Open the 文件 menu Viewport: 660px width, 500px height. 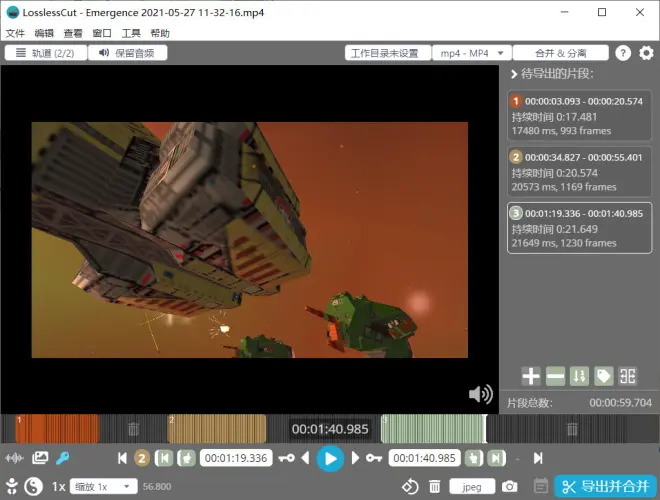point(15,33)
